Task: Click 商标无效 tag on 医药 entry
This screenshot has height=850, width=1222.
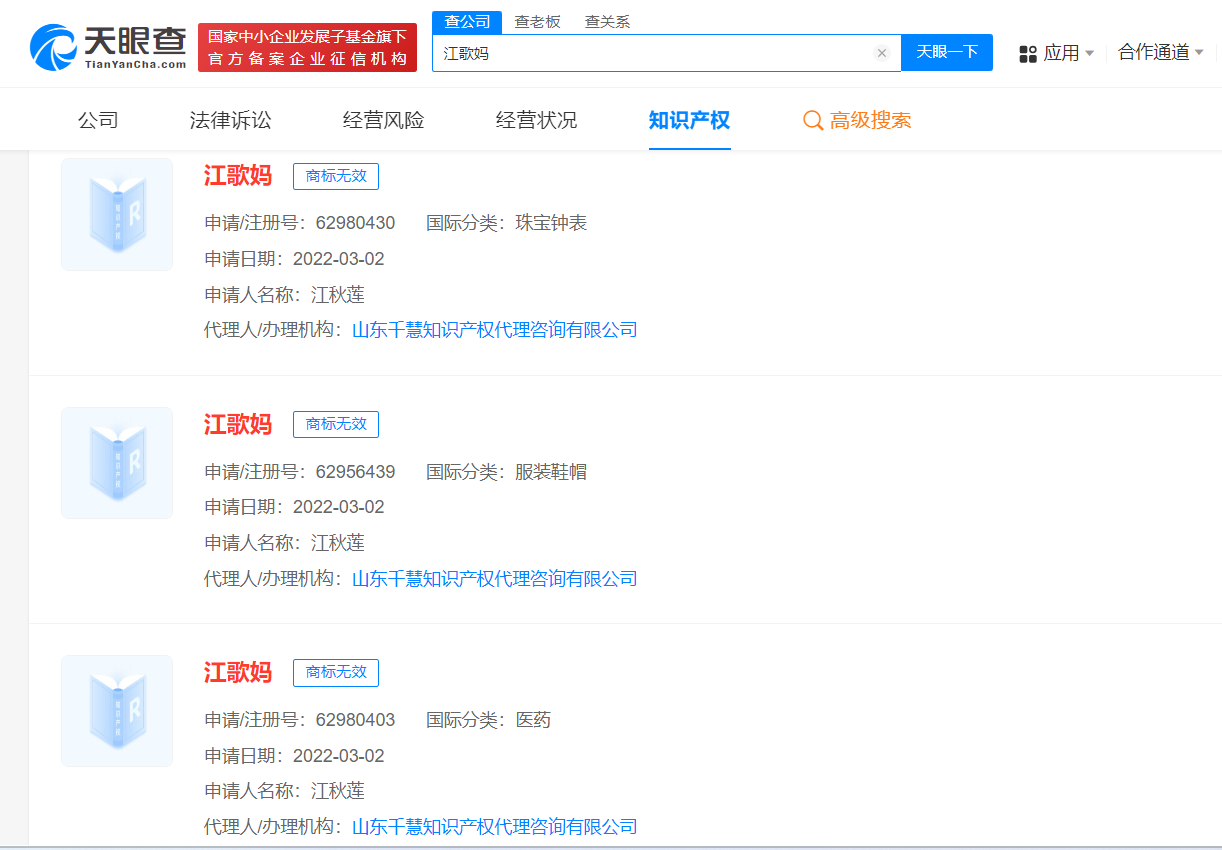Action: (x=336, y=672)
